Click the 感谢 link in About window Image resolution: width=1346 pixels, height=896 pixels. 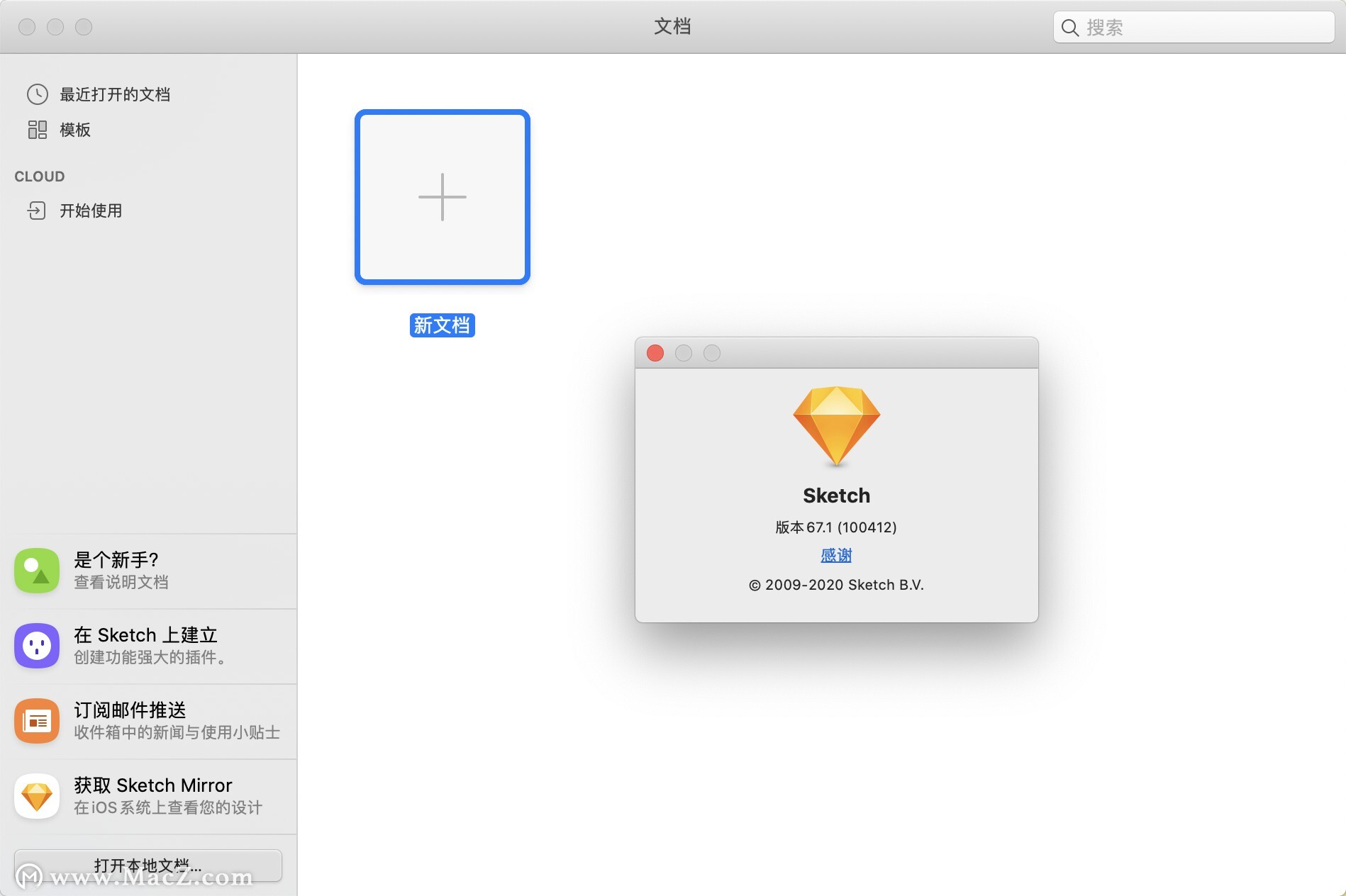tap(836, 556)
